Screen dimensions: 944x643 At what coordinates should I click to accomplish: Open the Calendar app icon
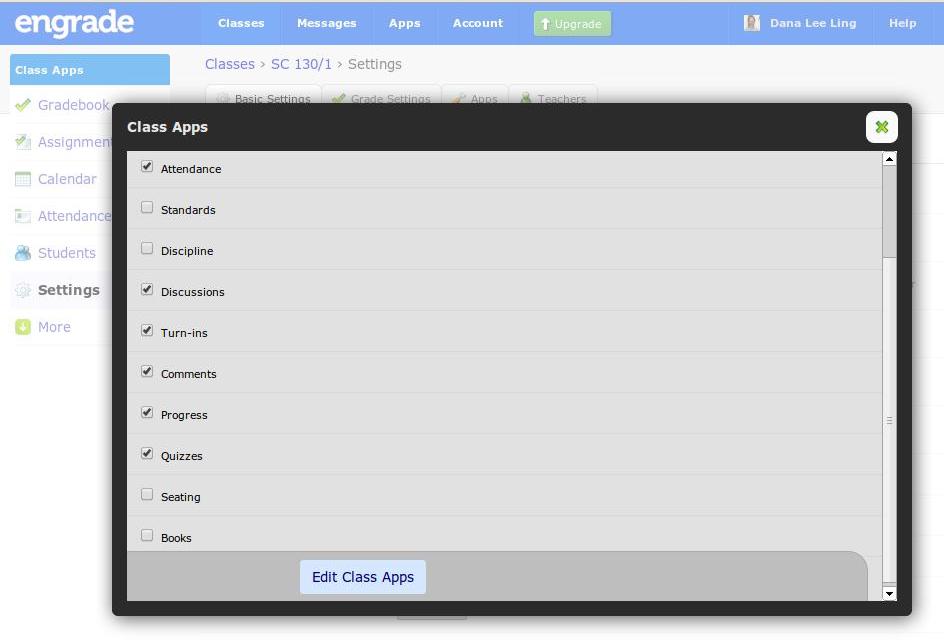click(x=23, y=179)
